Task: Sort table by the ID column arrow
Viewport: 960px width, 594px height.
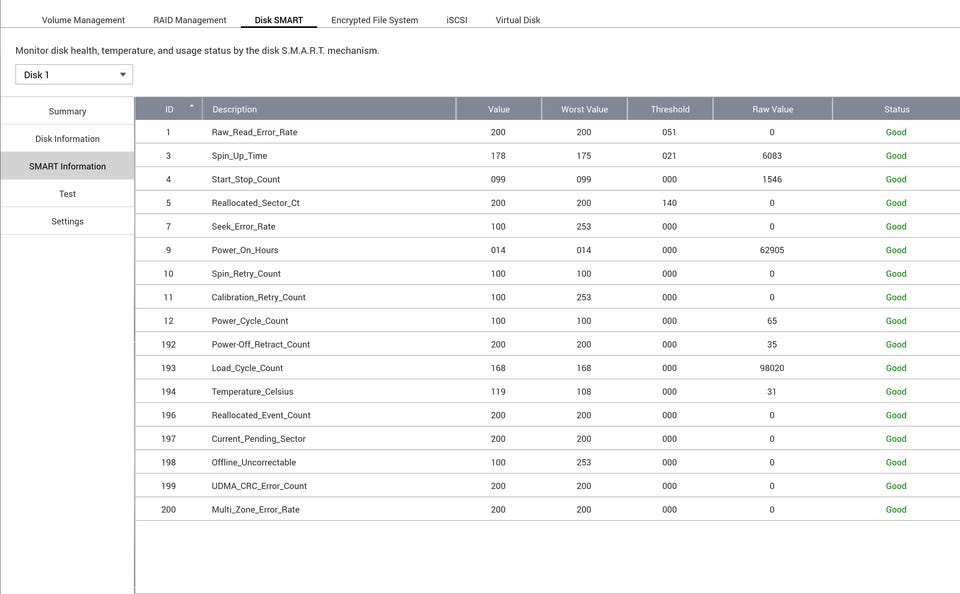Action: coord(191,106)
